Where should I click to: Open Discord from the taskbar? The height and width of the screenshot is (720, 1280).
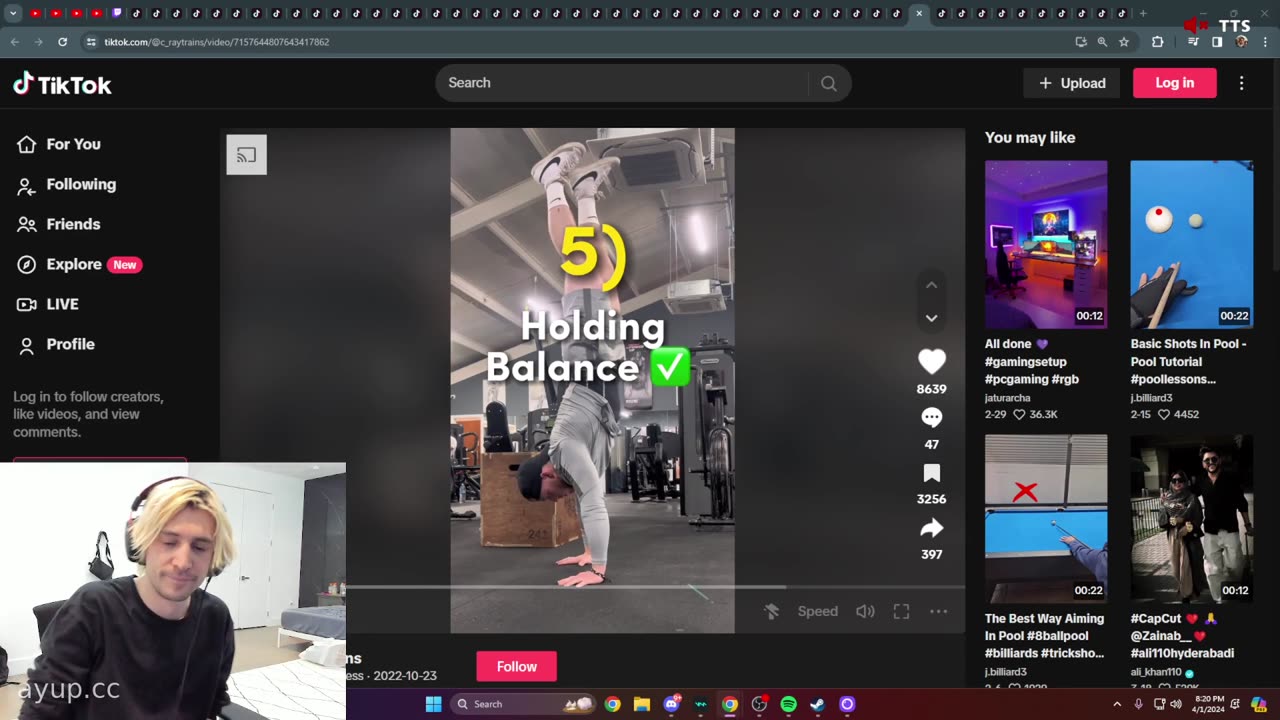coord(671,704)
